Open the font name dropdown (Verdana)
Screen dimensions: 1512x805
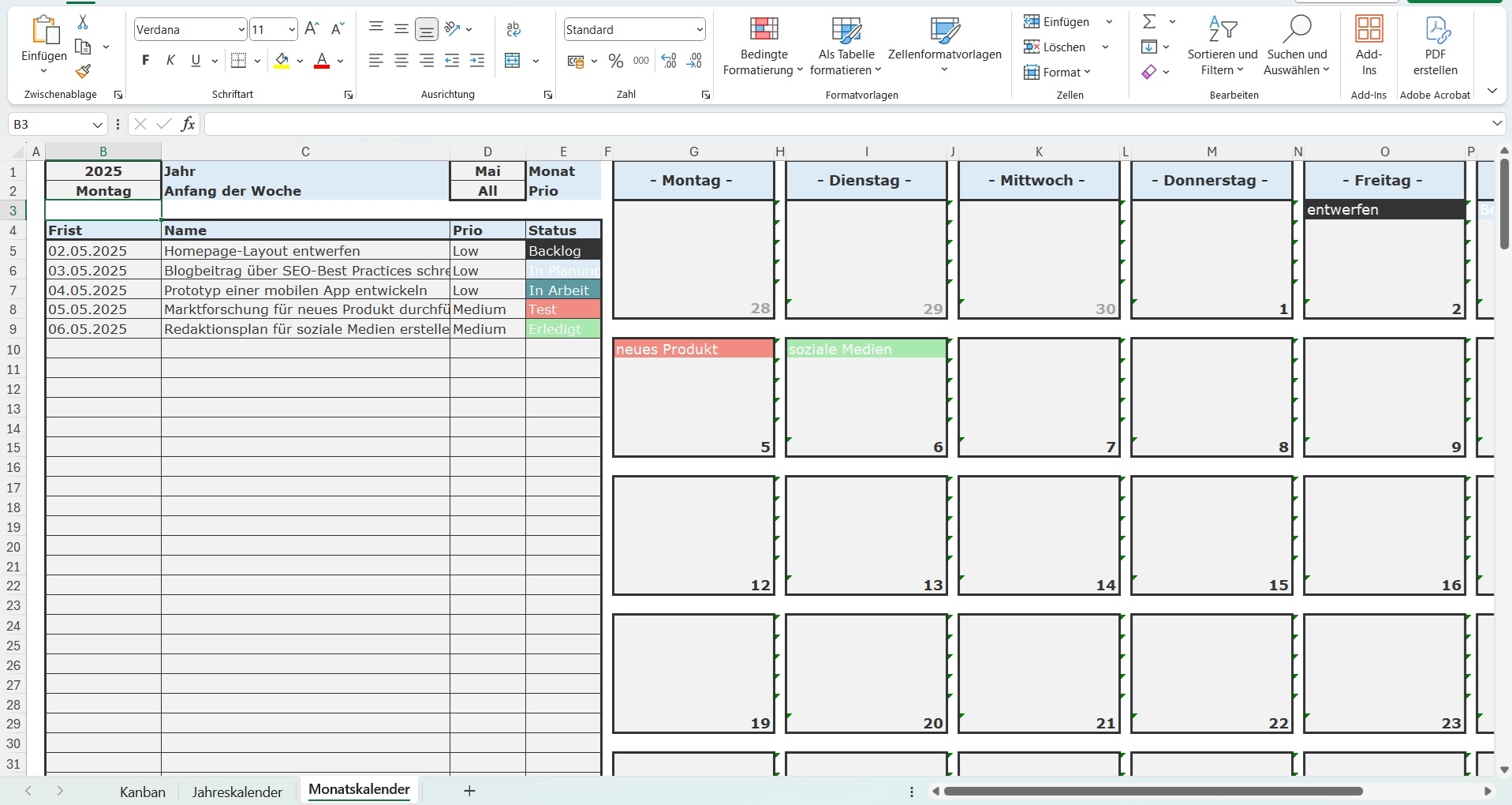pyautogui.click(x=241, y=30)
